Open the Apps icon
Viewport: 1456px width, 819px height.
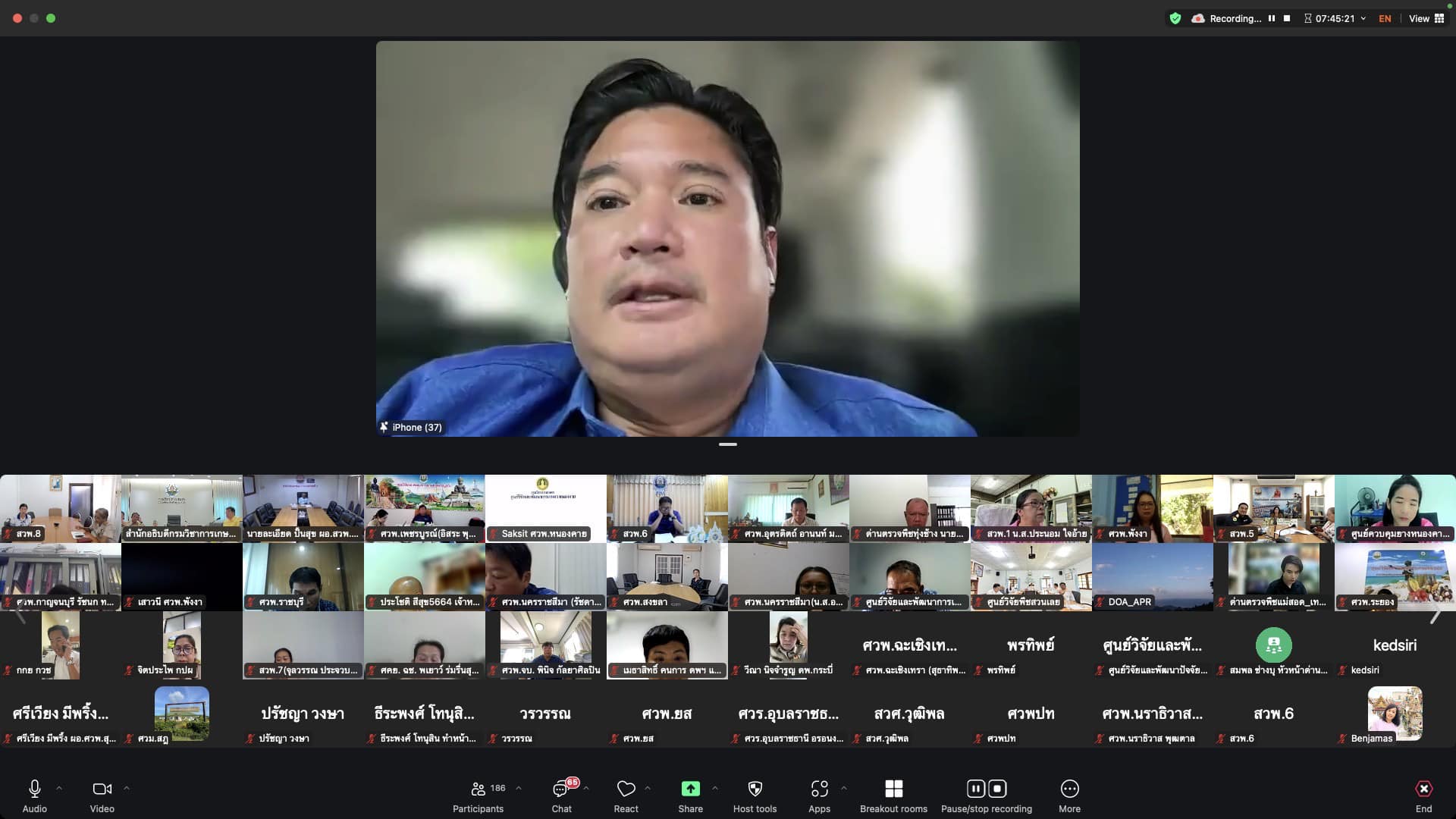click(x=819, y=789)
